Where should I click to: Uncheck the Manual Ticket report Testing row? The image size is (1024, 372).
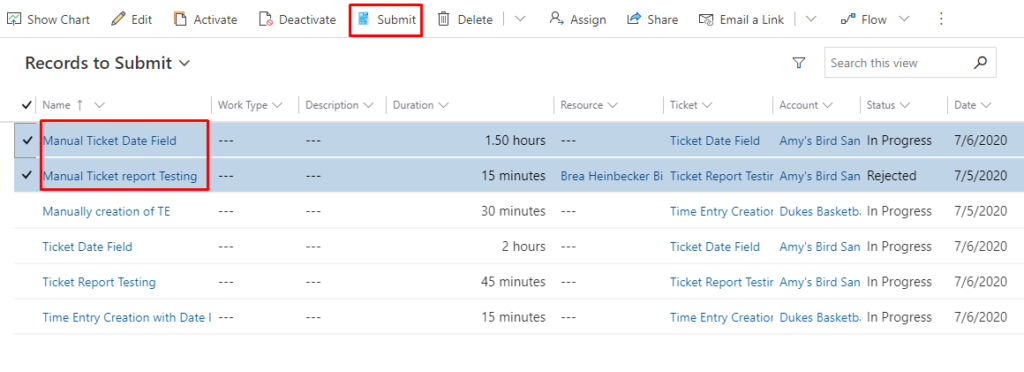(27, 176)
